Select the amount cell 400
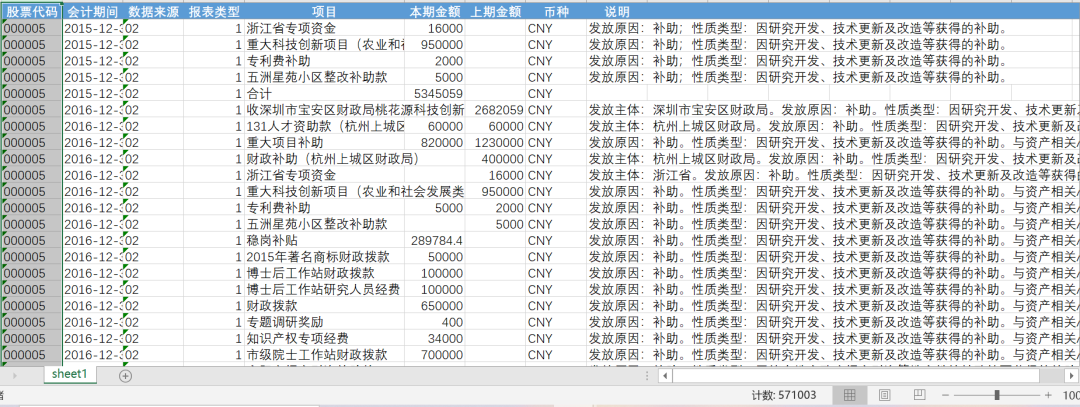The width and height of the screenshot is (1080, 407). pos(435,322)
